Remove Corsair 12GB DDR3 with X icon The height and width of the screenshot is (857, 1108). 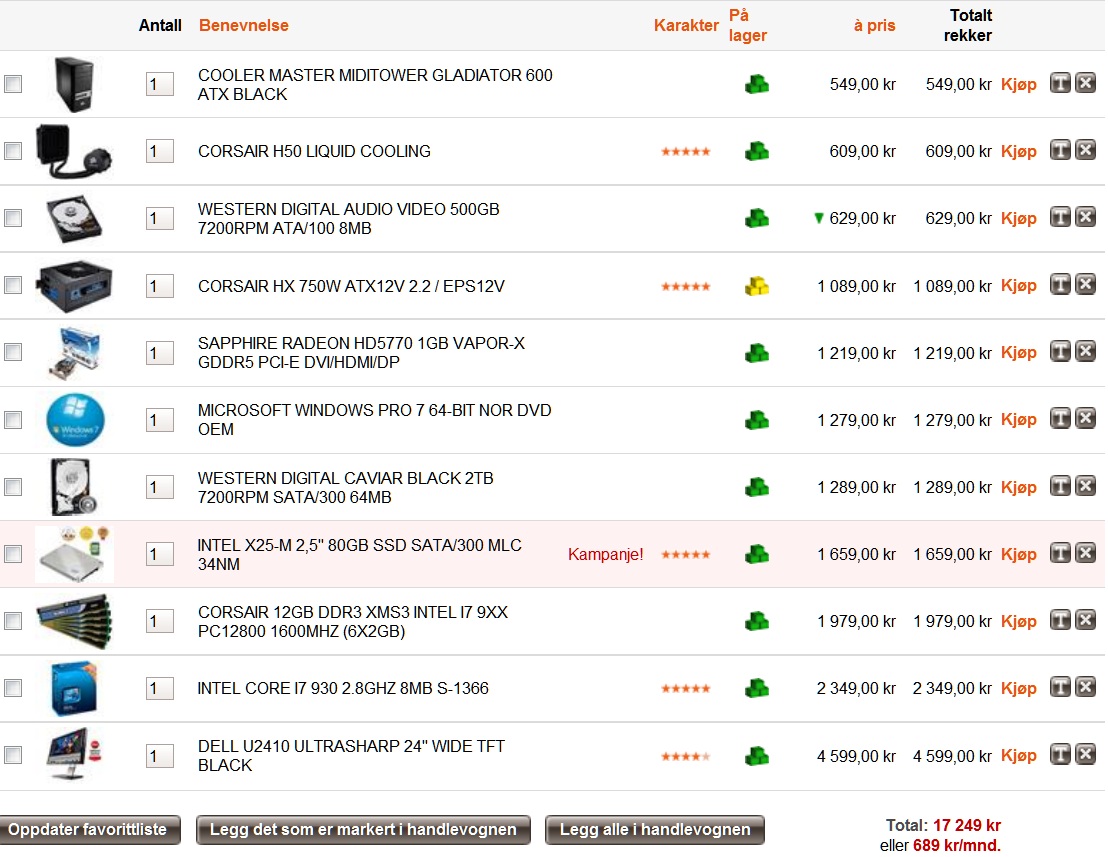[1085, 620]
